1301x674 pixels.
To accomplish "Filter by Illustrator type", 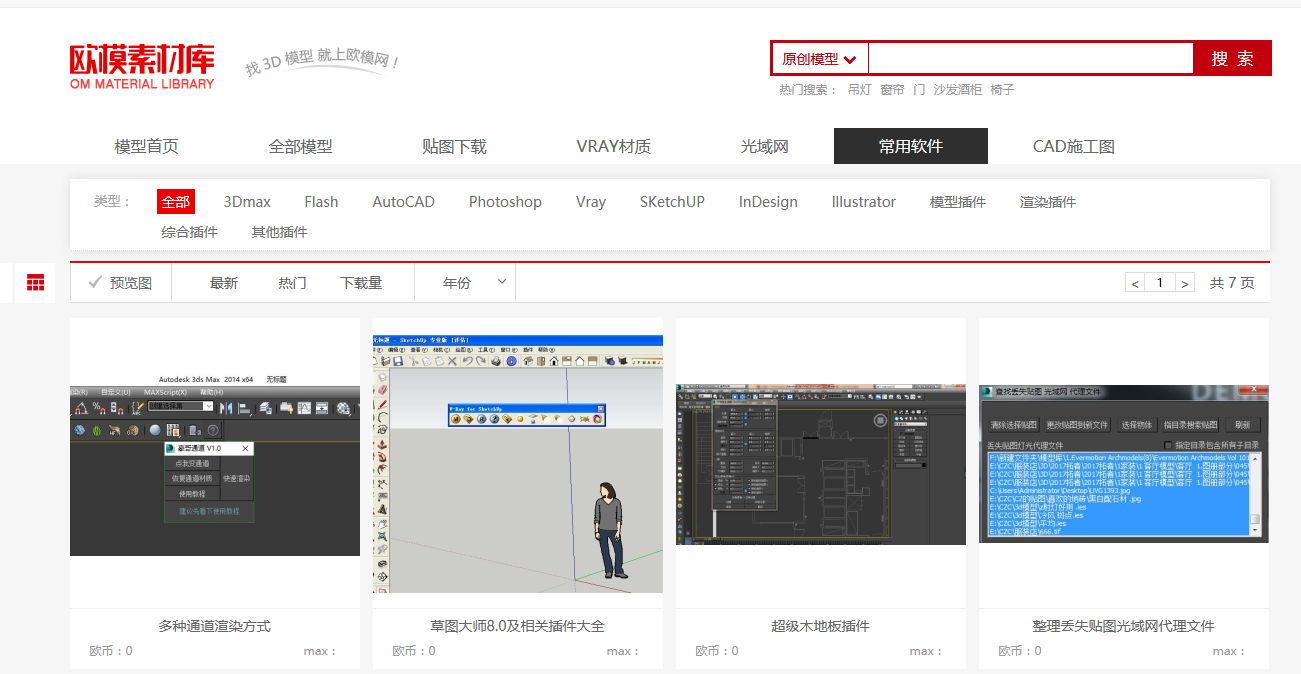I will pos(863,202).
